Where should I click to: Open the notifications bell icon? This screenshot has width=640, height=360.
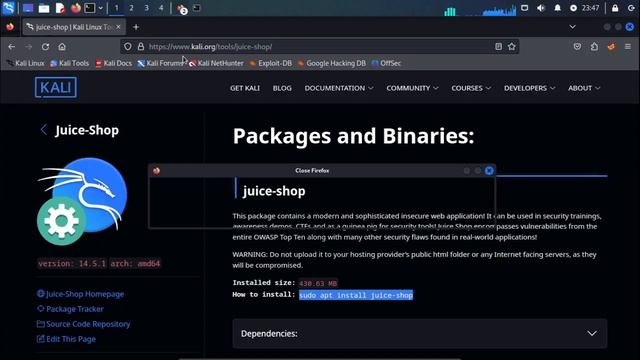click(557, 8)
